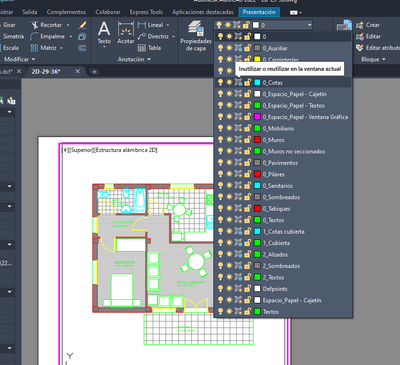Screen dimensions: 400x365
Task: Click red color swatch of 0_Pilares
Action: 257,174
